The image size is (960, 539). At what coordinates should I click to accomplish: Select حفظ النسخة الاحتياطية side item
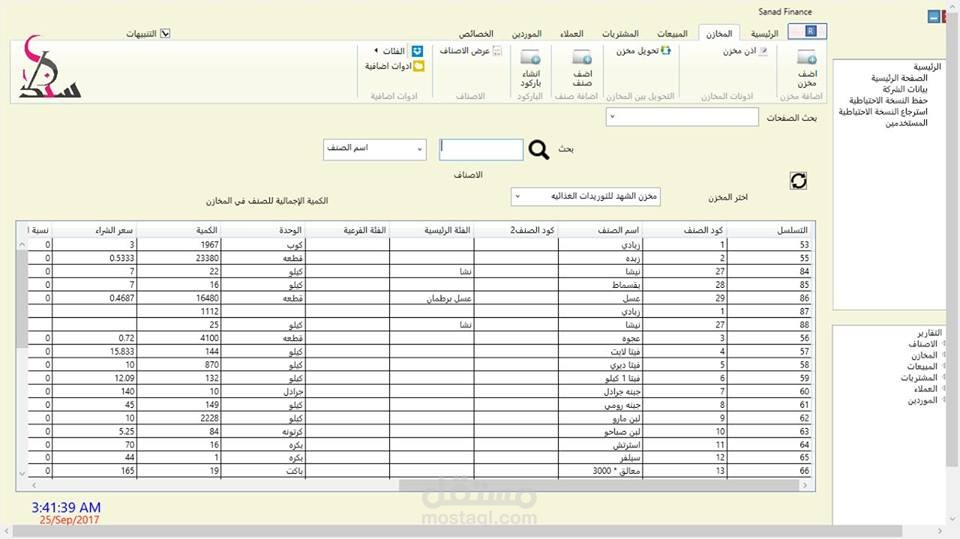click(x=888, y=100)
